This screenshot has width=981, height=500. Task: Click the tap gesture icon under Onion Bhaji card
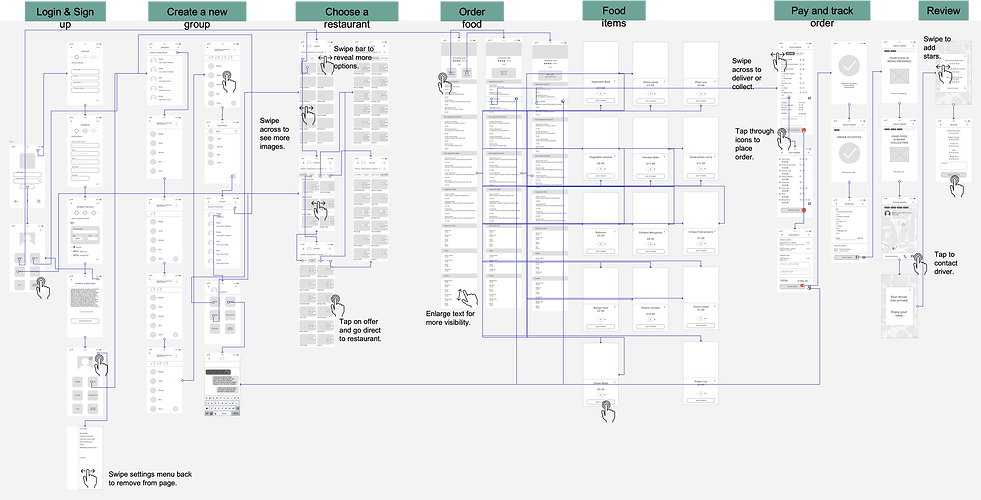point(608,410)
